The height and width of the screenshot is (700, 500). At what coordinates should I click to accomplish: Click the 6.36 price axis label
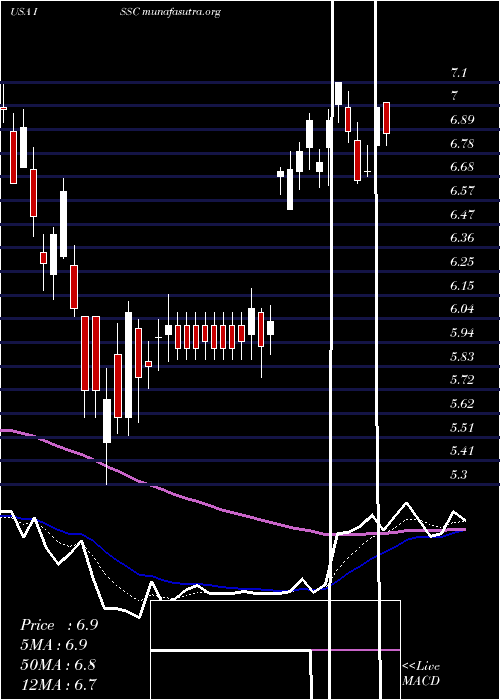pyautogui.click(x=462, y=238)
